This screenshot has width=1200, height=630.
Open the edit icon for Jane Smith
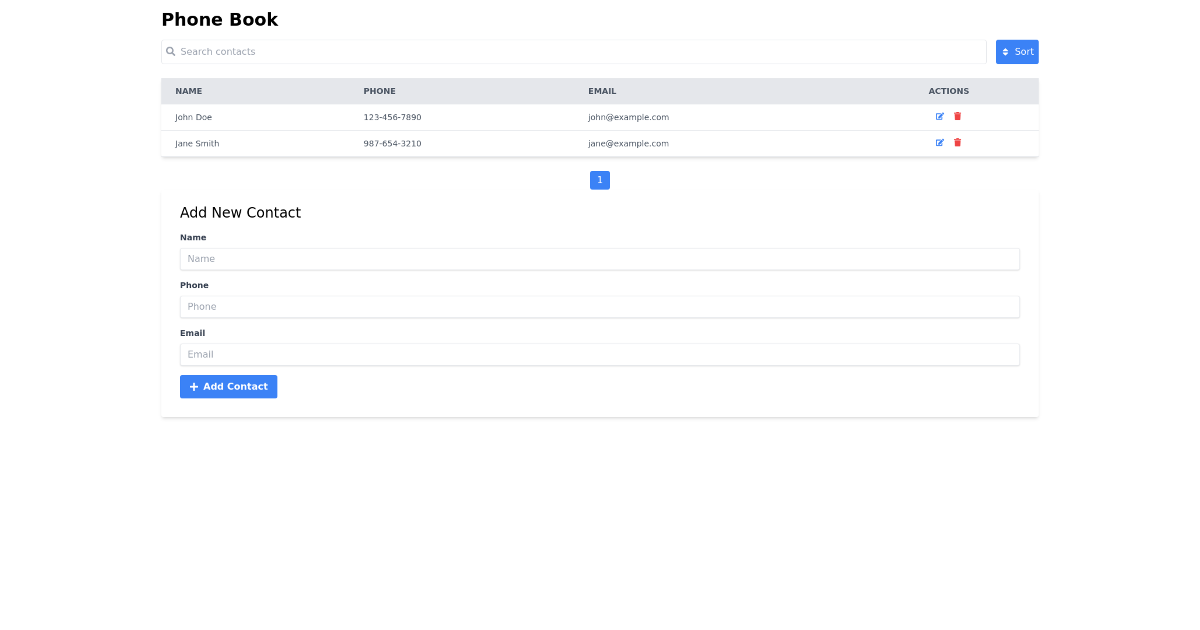[940, 142]
